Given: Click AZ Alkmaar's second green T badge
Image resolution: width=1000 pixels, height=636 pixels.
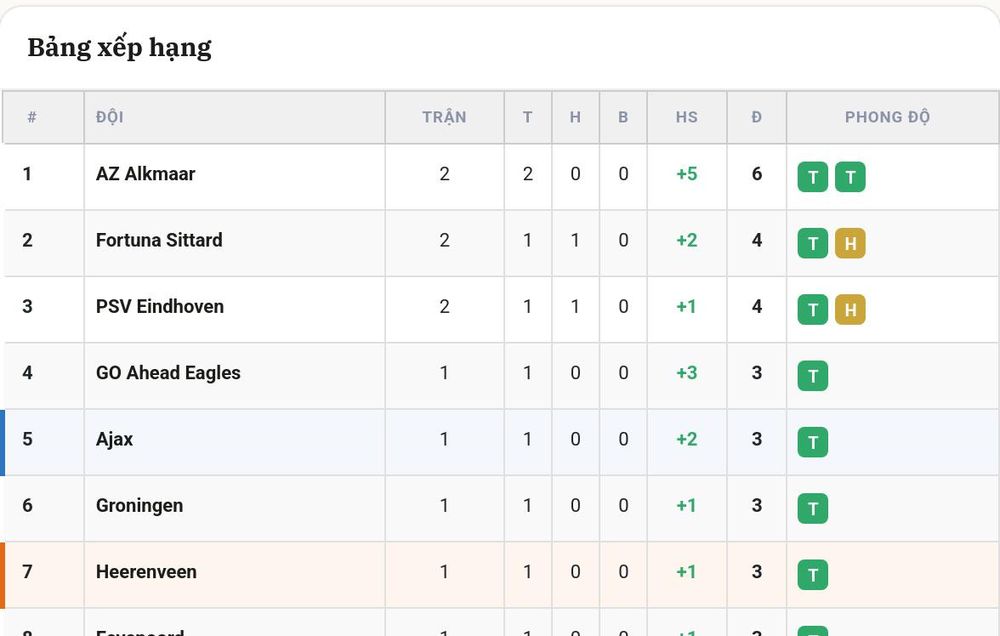Looking at the screenshot, I should click(850, 177).
